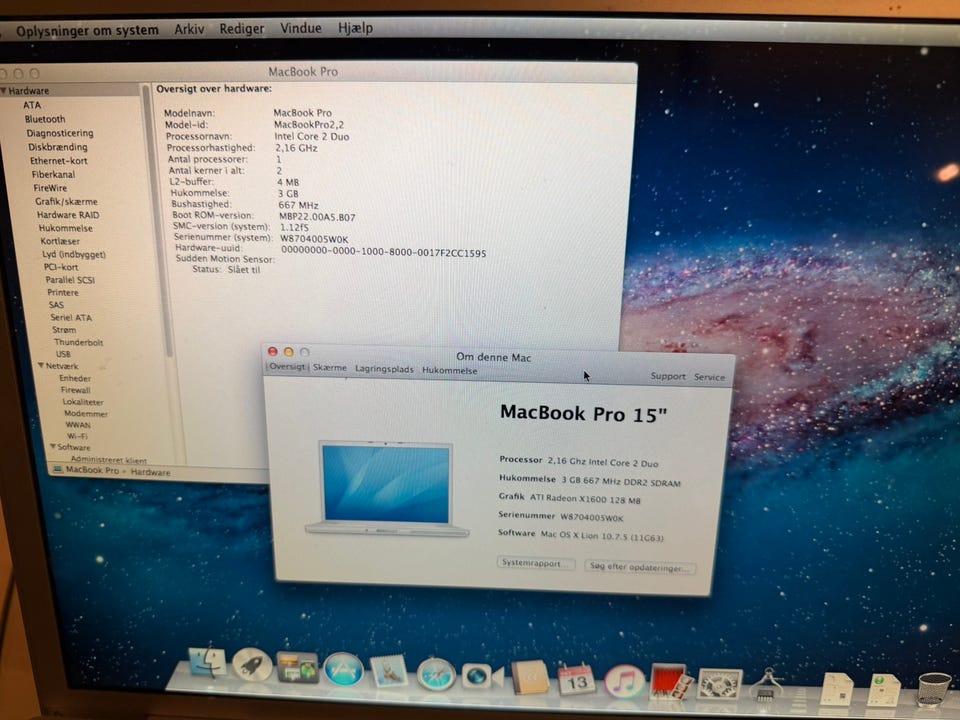The width and height of the screenshot is (960, 720).
Task: Switch to the Hukommelse tab
Action: [x=449, y=370]
